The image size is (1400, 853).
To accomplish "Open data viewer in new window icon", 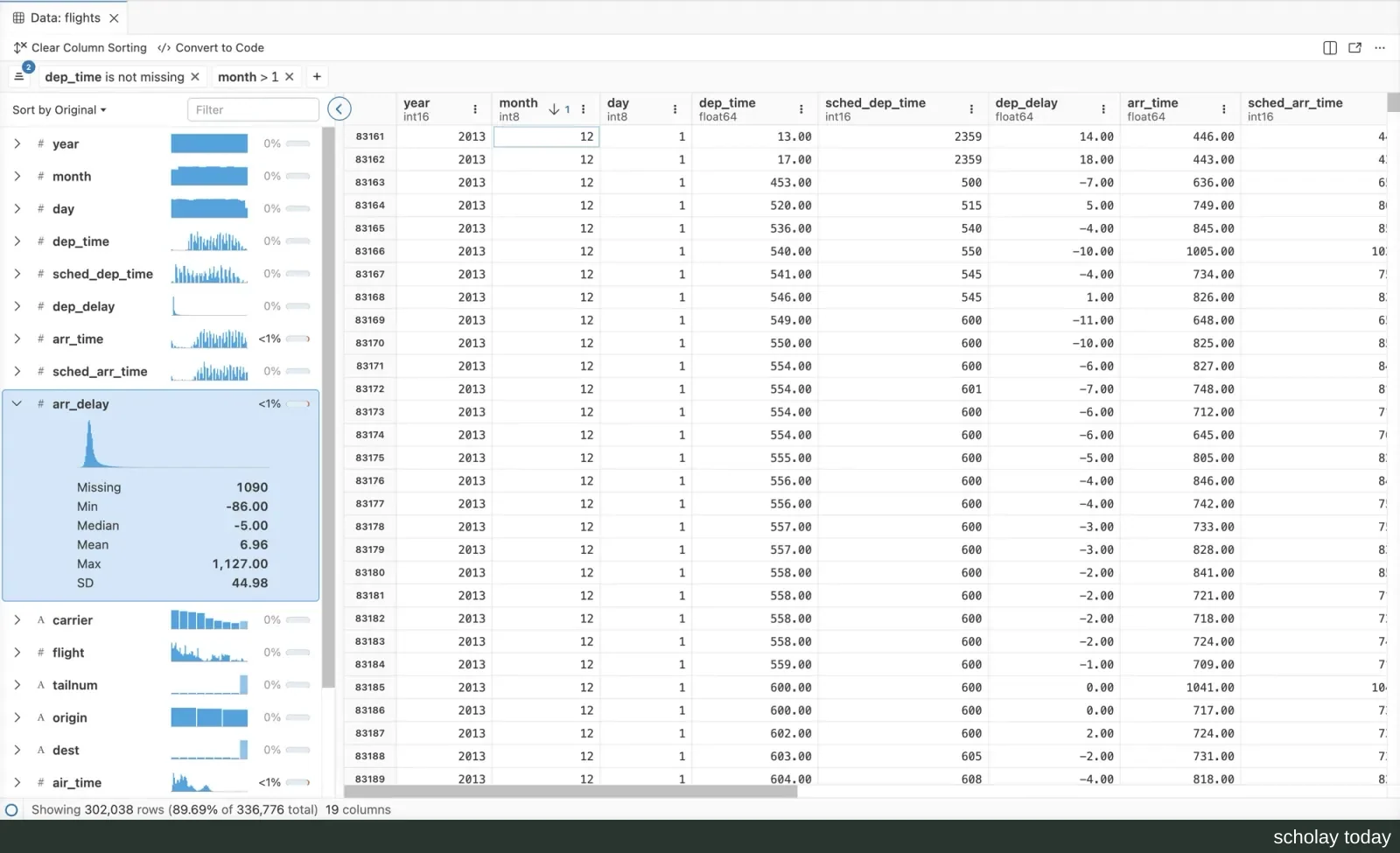I will tap(1354, 48).
